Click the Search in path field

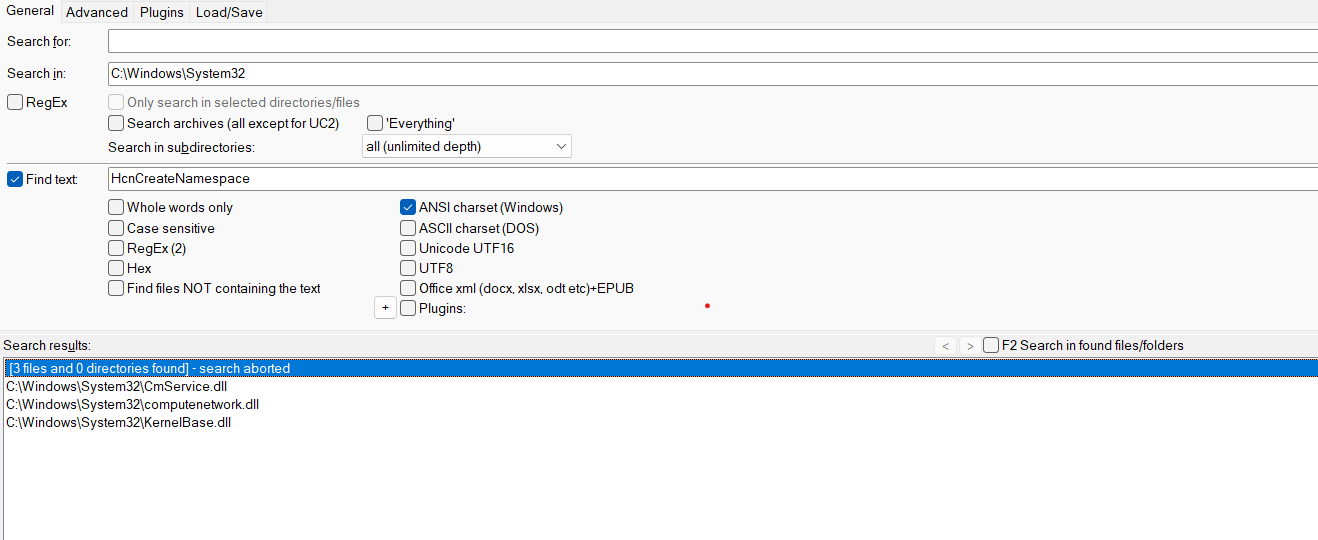pos(712,73)
